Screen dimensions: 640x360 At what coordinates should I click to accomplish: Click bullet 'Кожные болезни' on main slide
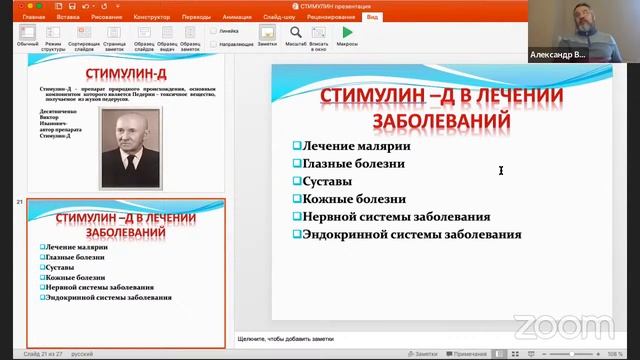354,199
